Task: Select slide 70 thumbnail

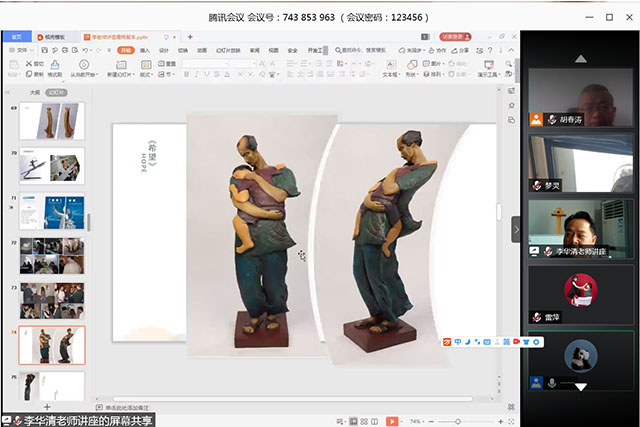Action: (52, 166)
